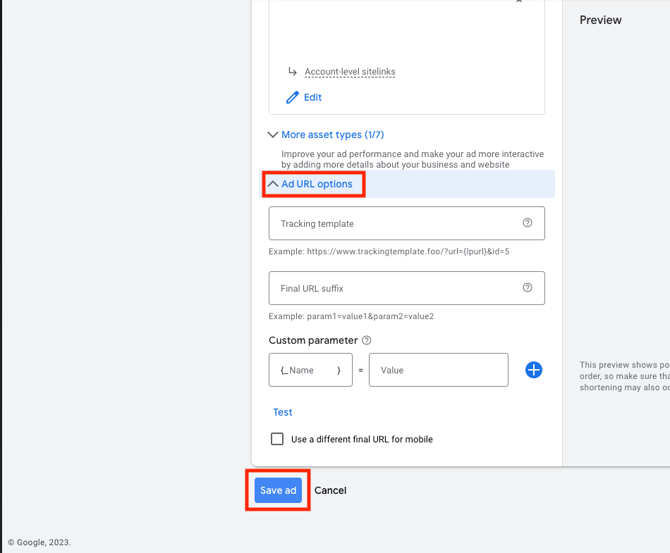Image resolution: width=670 pixels, height=553 pixels.
Task: Add a custom parameter with plus icon
Action: (x=534, y=370)
